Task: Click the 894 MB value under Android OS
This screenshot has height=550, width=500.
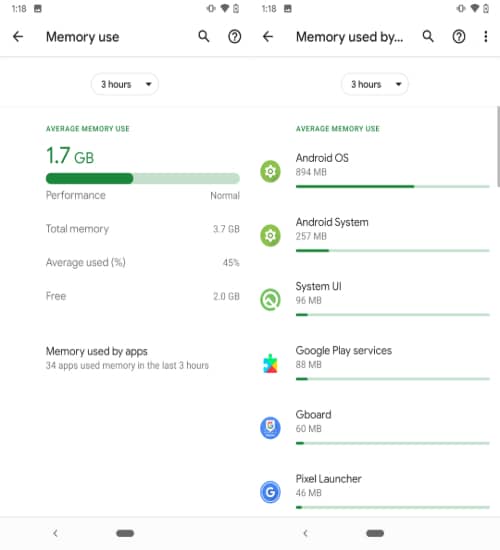Action: click(311, 172)
